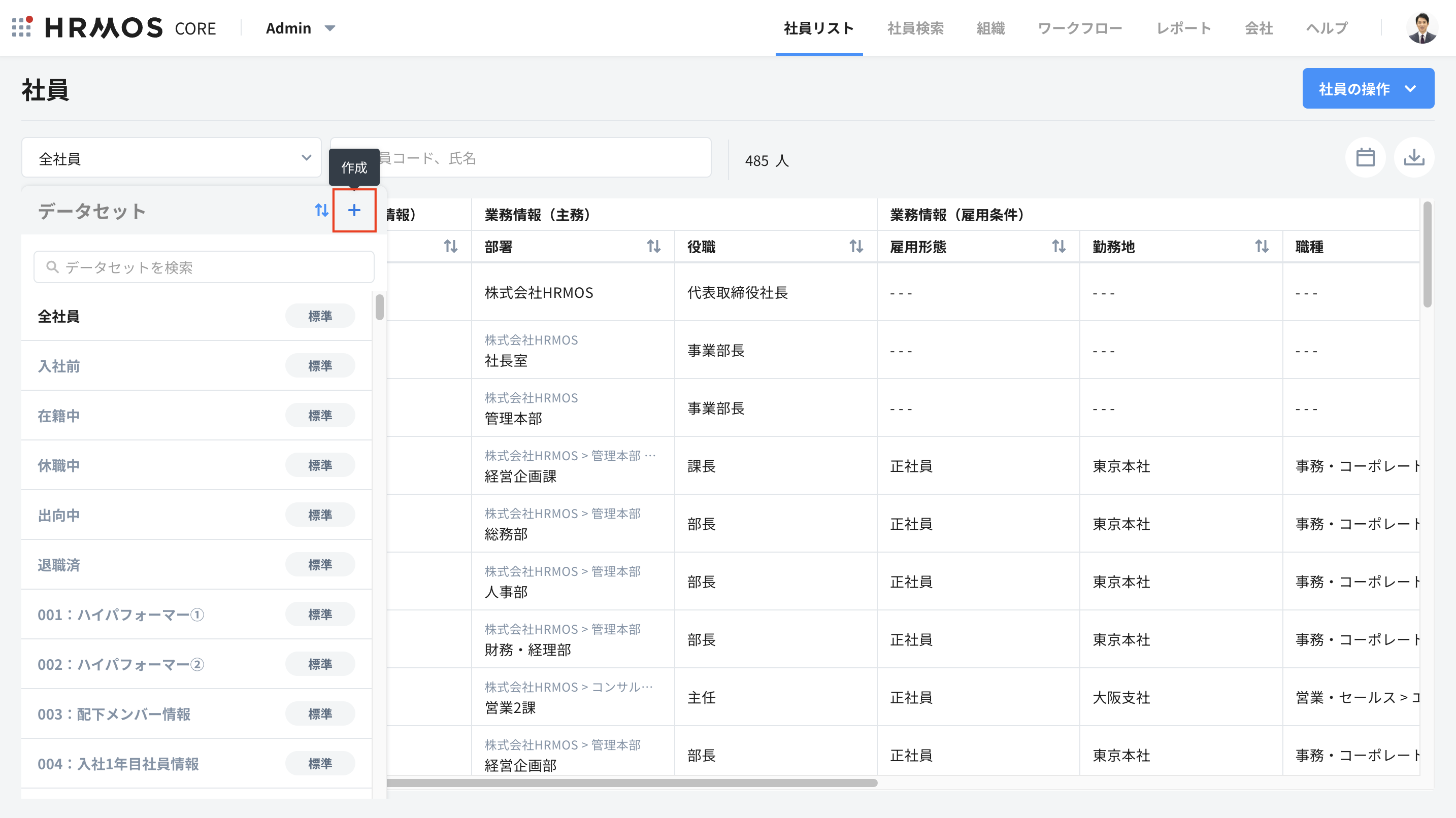Click the plus icon to create dataset
The height and width of the screenshot is (818, 1456).
[354, 210]
